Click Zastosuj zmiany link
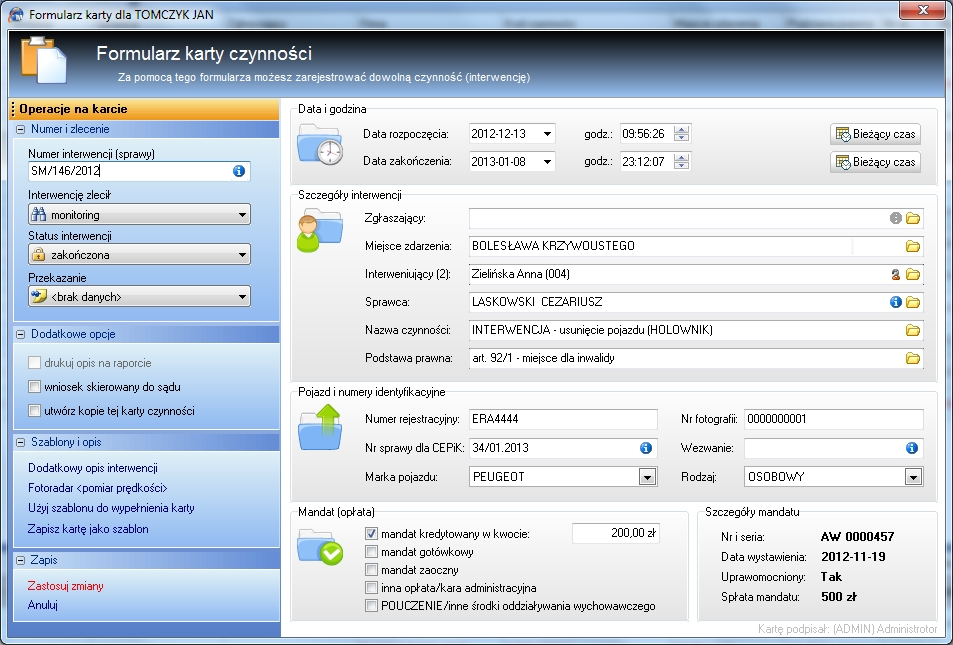 [66, 586]
